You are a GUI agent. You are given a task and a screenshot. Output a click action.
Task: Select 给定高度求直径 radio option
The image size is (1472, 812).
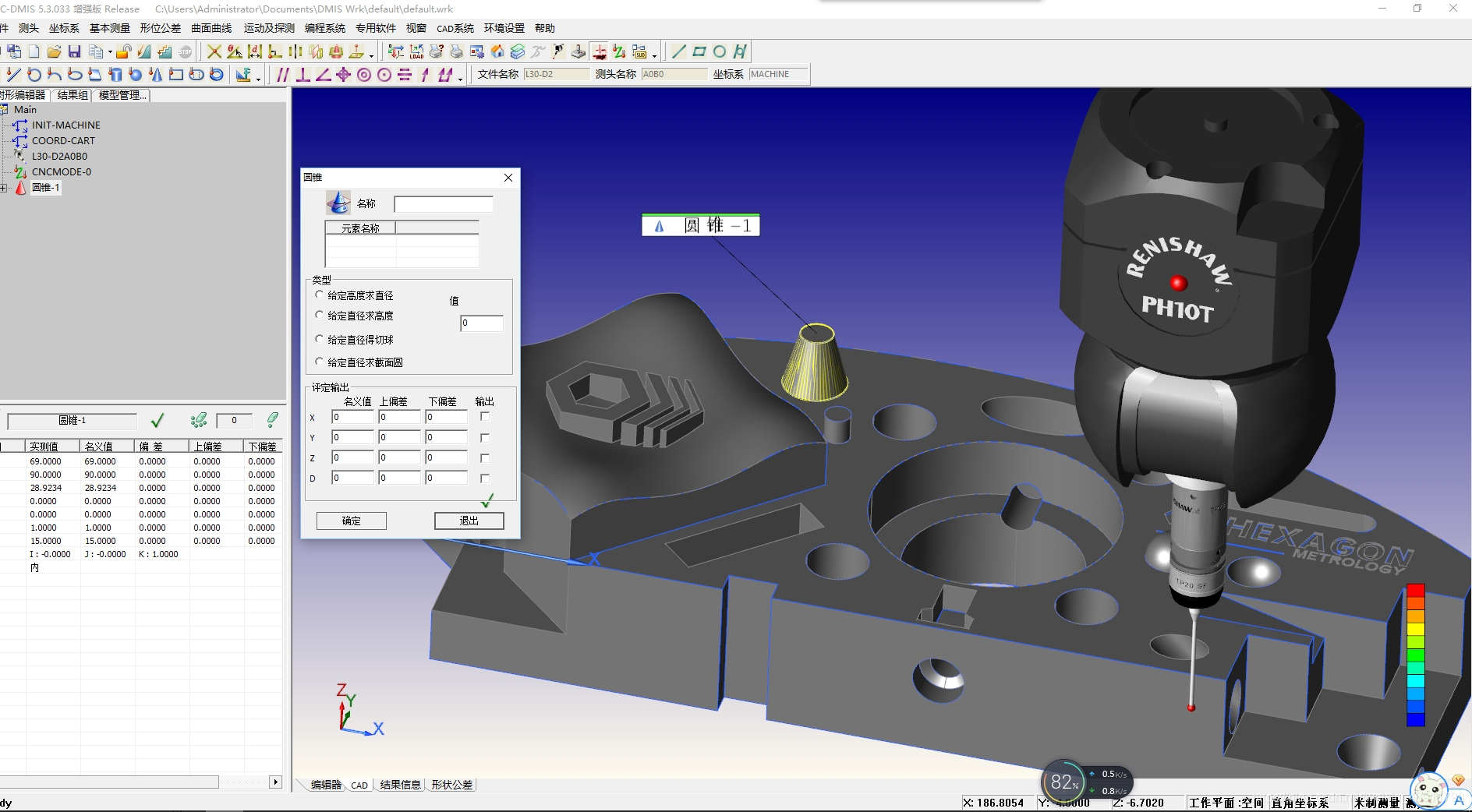point(319,295)
